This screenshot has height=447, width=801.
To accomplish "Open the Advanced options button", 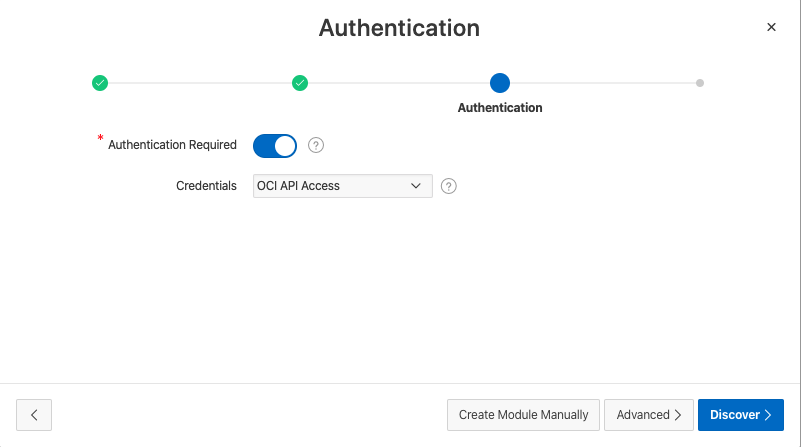I will (649, 414).
